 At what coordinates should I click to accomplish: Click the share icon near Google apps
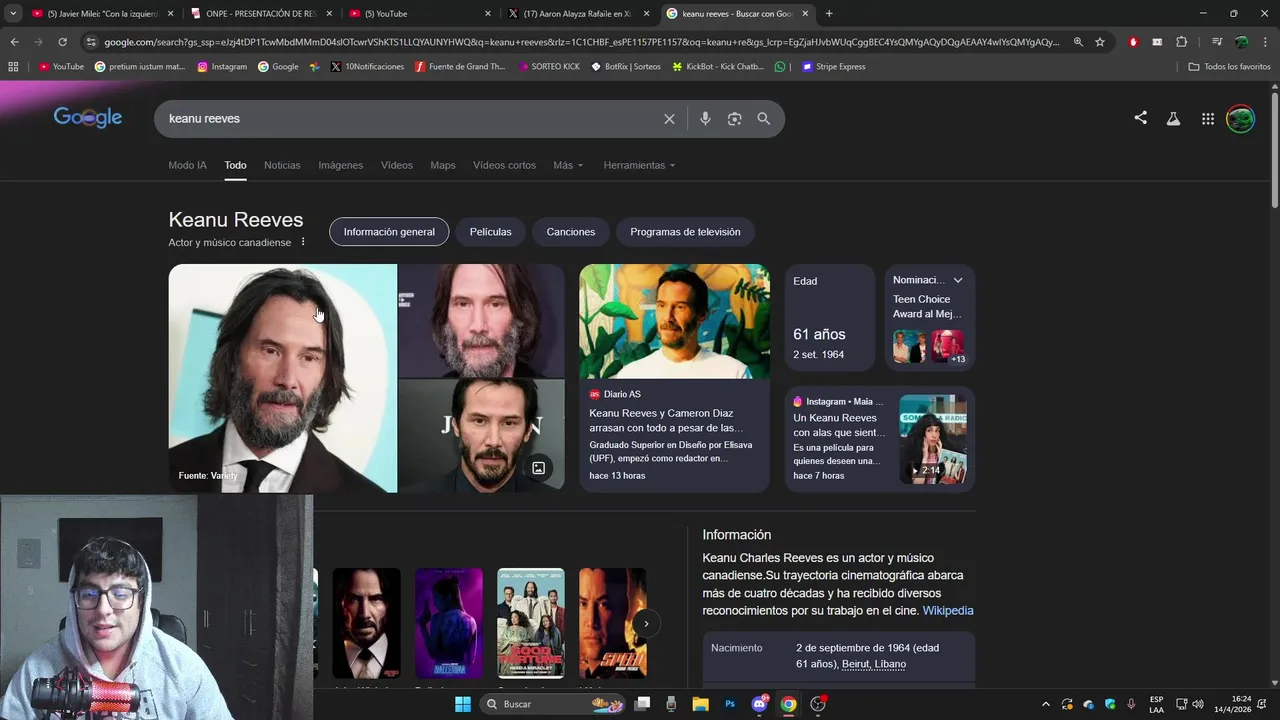pos(1140,118)
